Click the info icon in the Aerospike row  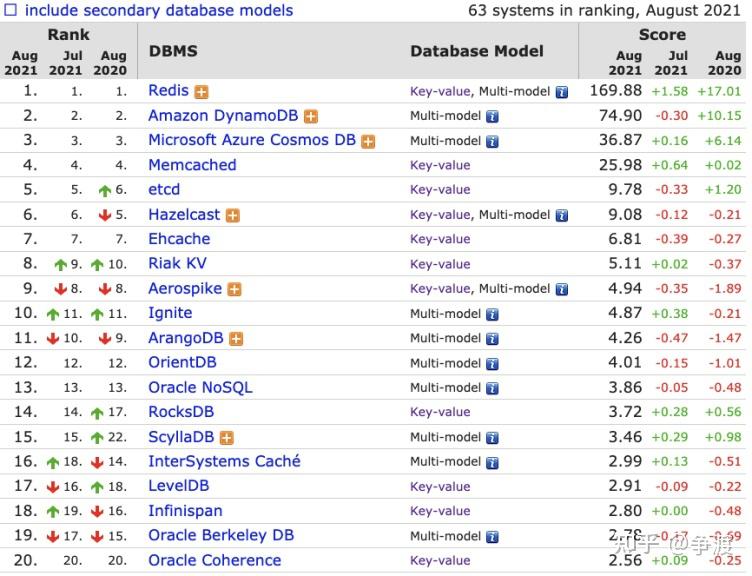pyautogui.click(x=562, y=290)
